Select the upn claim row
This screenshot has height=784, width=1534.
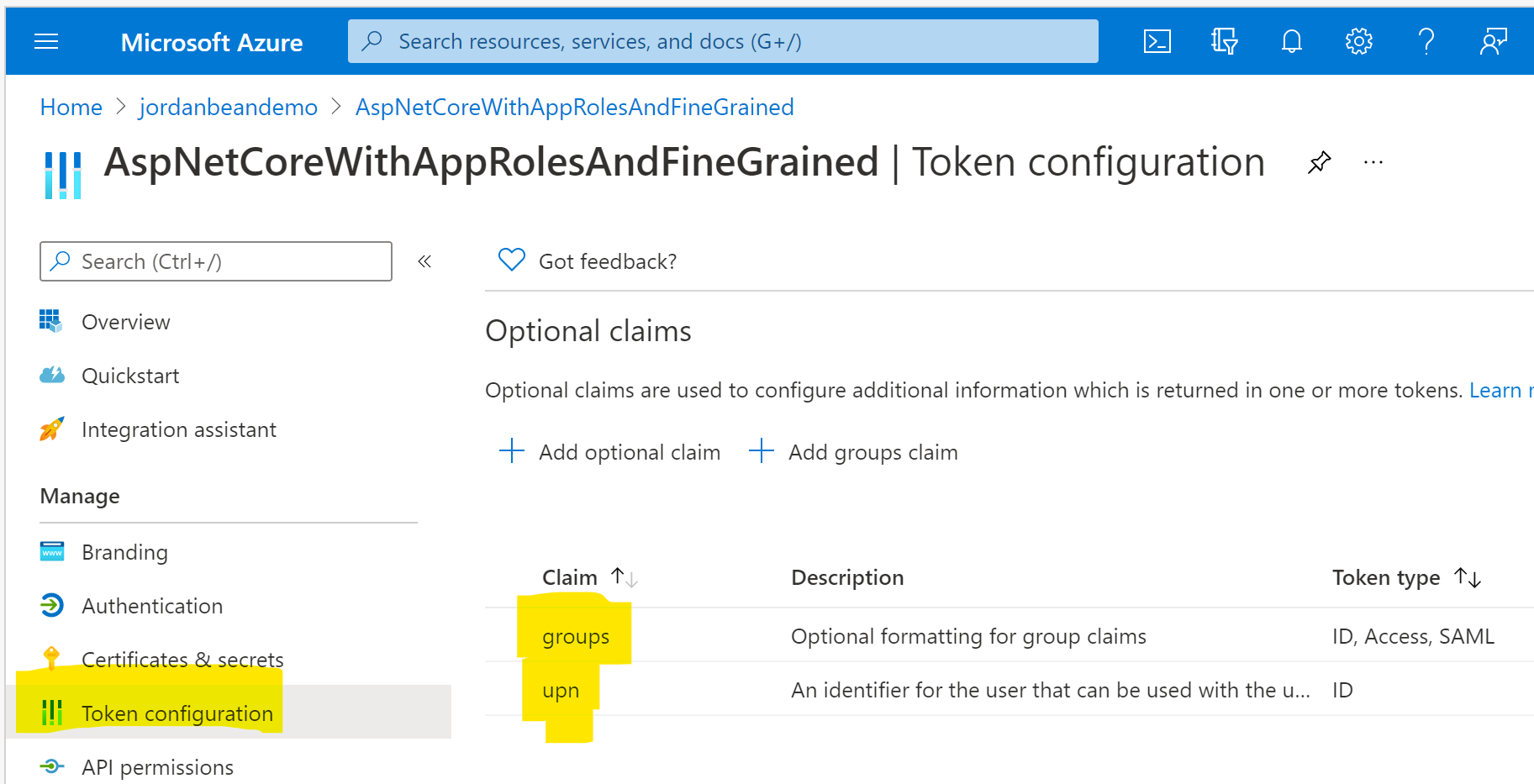(x=1009, y=690)
